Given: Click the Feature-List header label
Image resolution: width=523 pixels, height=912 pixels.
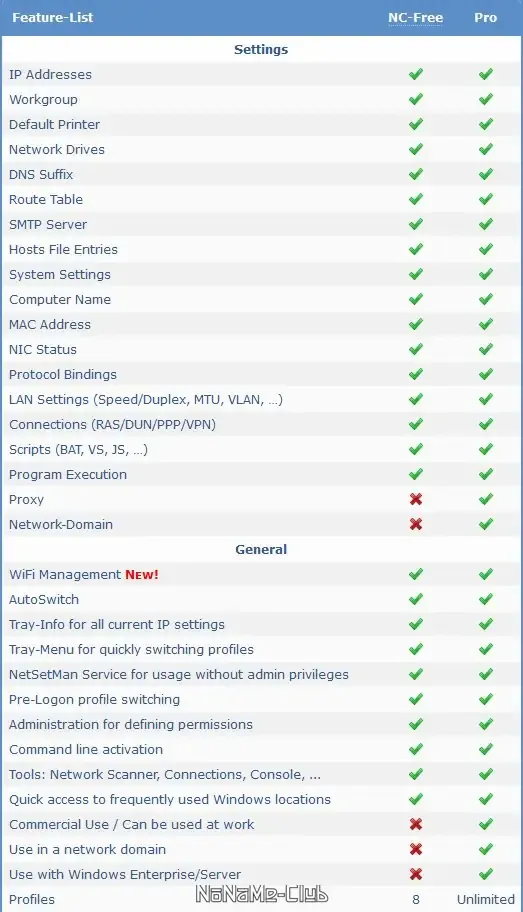Looking at the screenshot, I should tap(52, 17).
